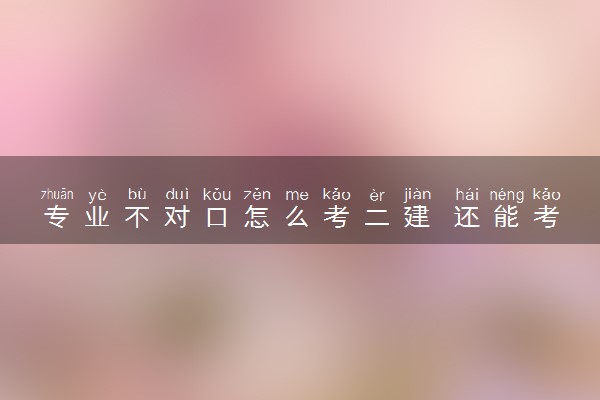Screen dimensions: 600x400
Task: Select the character 对 in the banner
Action: click(x=177, y=217)
